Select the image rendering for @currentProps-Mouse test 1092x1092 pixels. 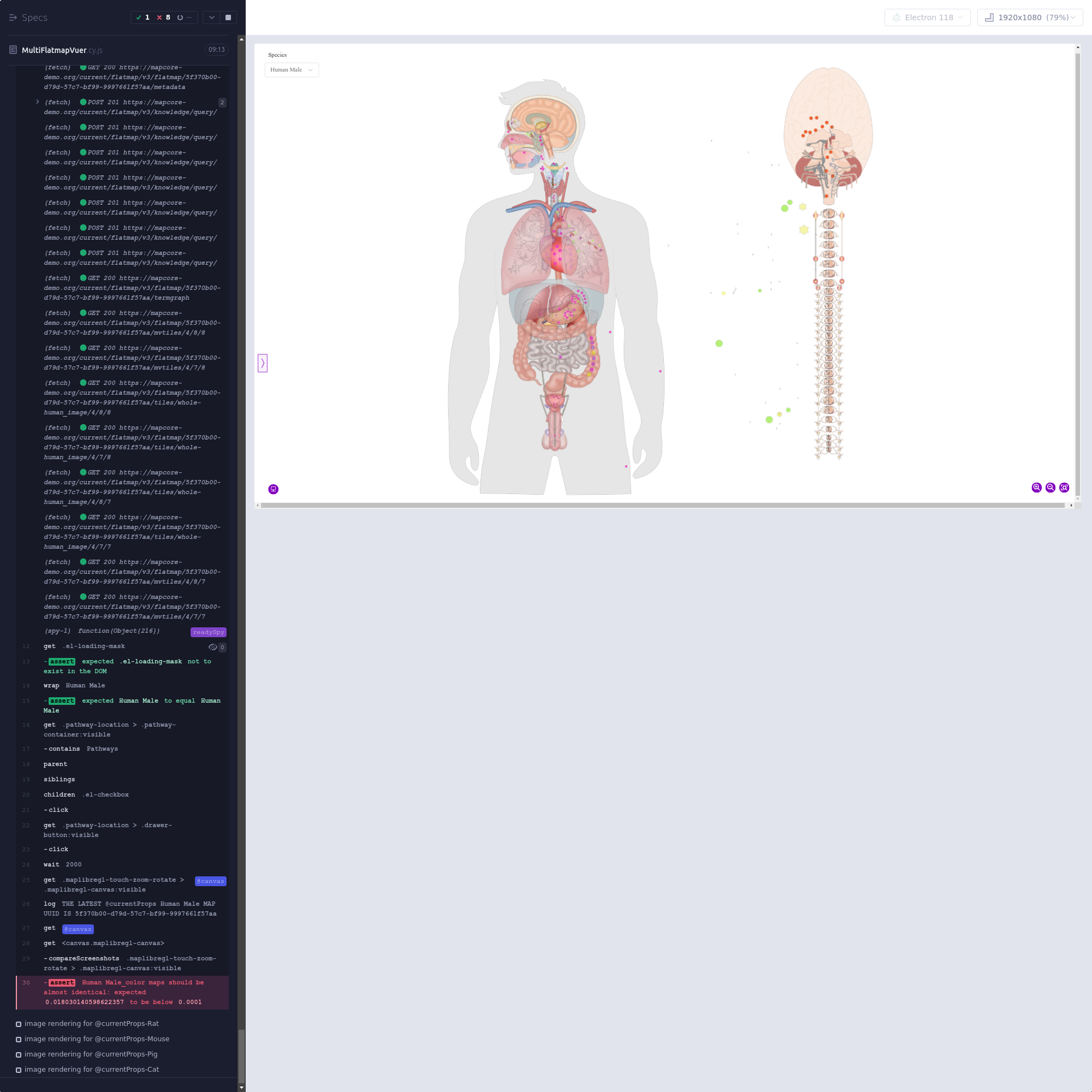click(96, 1039)
